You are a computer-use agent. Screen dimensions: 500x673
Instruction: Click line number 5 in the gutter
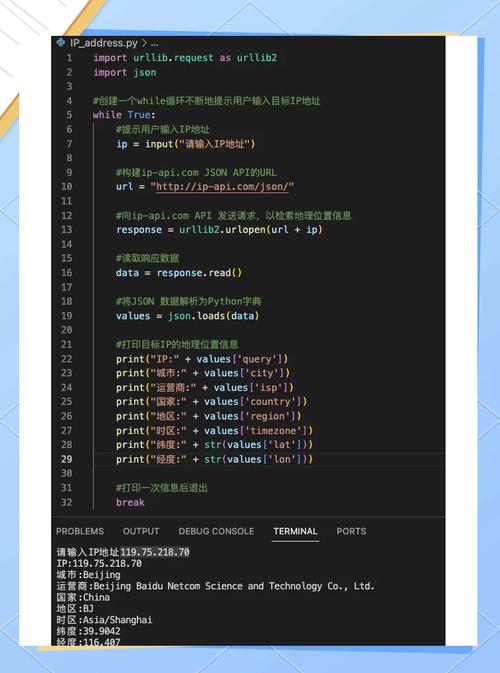(x=69, y=115)
